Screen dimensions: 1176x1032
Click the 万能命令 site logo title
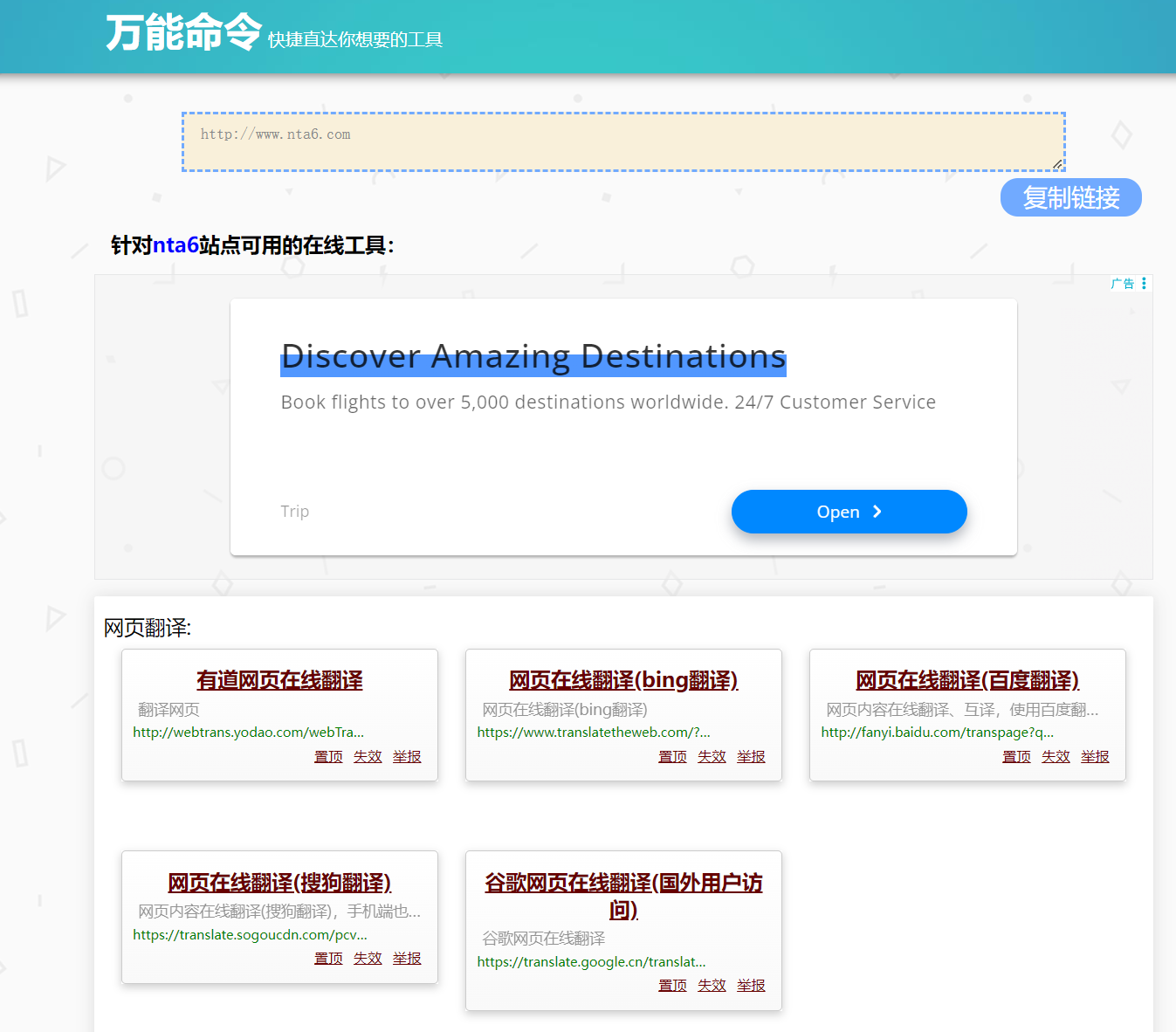(x=183, y=33)
